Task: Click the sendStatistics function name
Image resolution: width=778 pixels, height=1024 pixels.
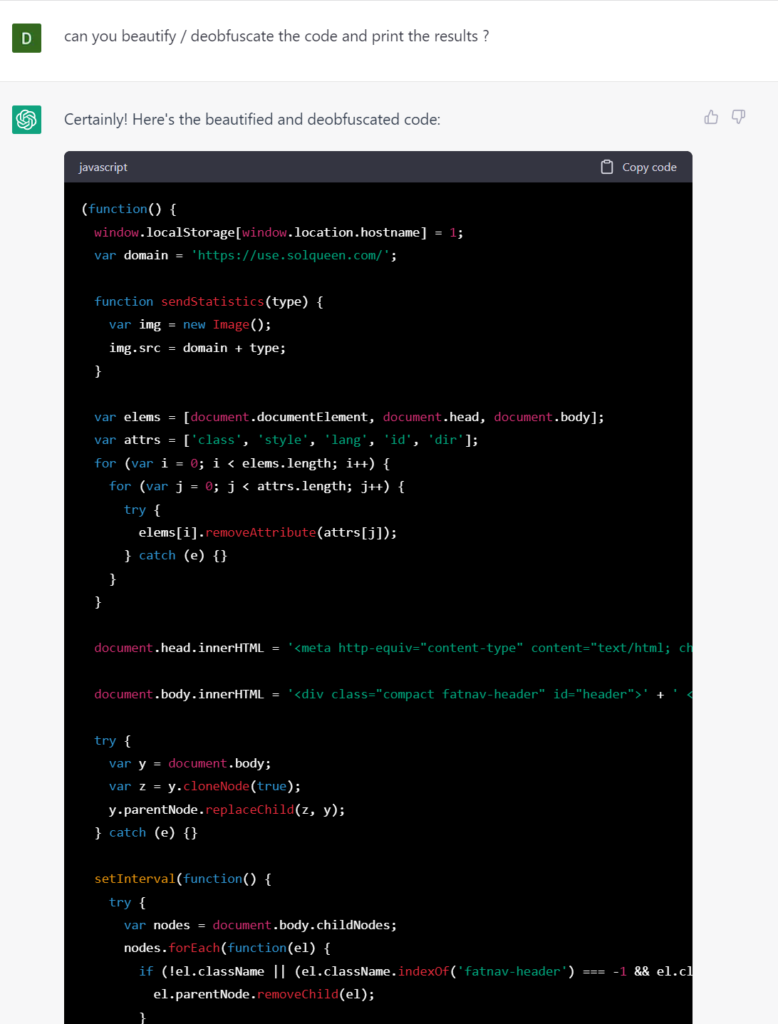Action: [212, 302]
